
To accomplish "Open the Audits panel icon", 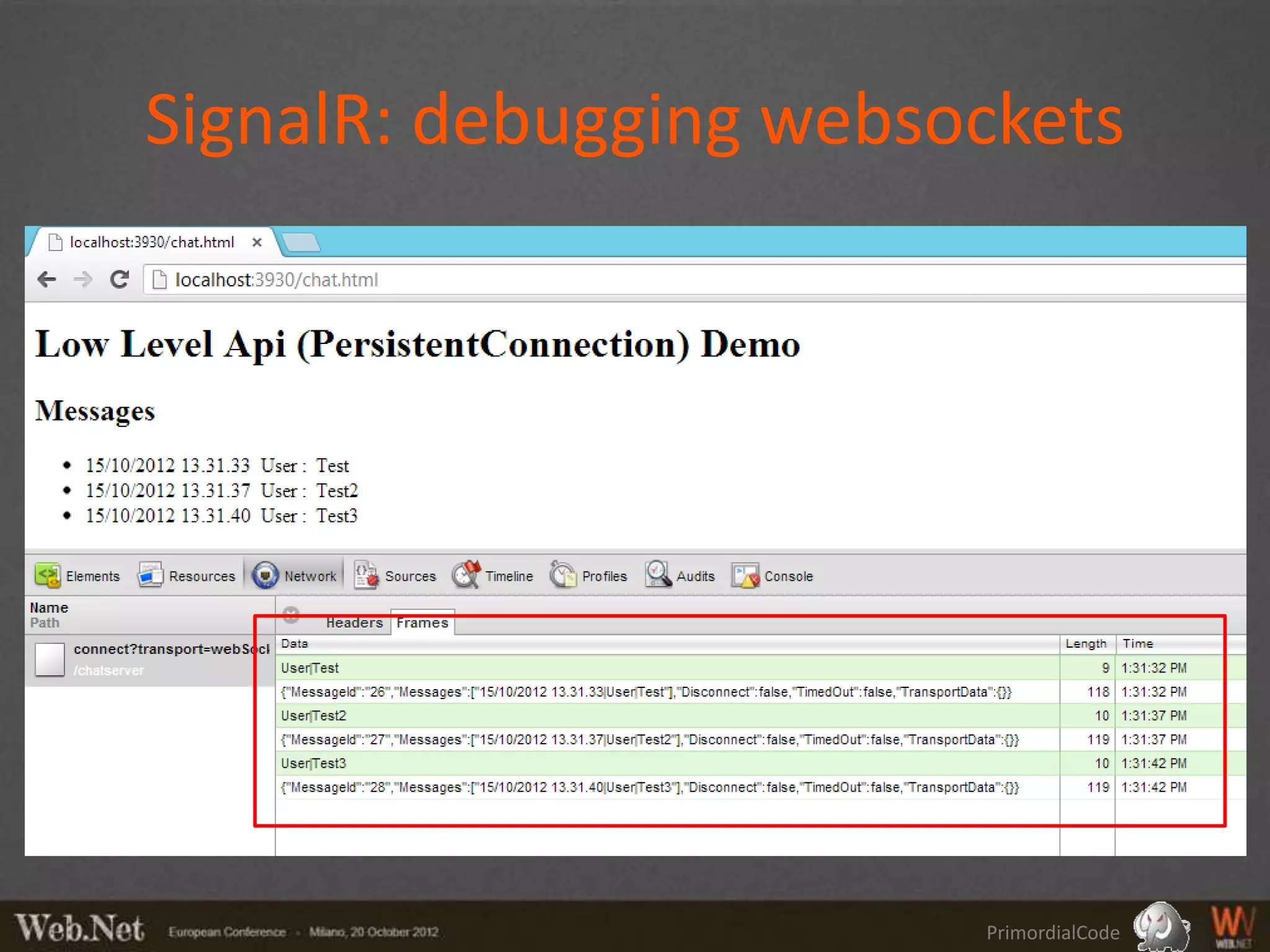I will click(658, 576).
